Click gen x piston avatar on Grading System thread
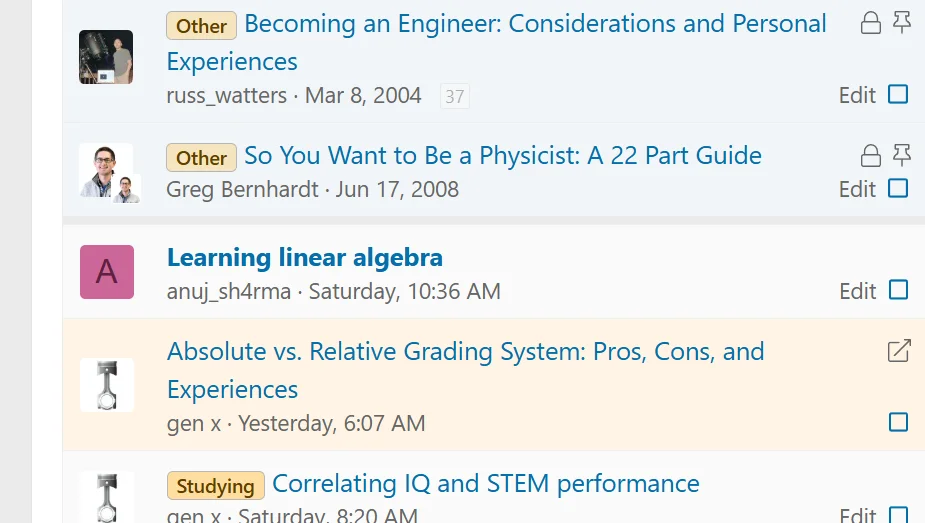Viewport: 925px width, 523px height. point(107,385)
